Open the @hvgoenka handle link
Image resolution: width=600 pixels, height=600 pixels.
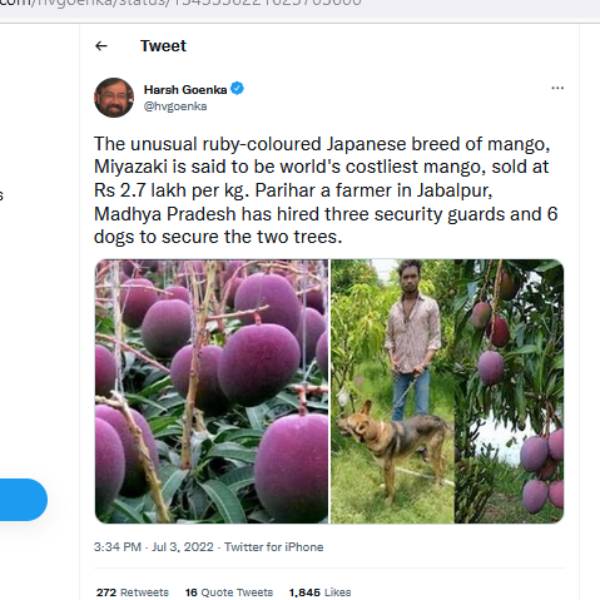(x=175, y=106)
